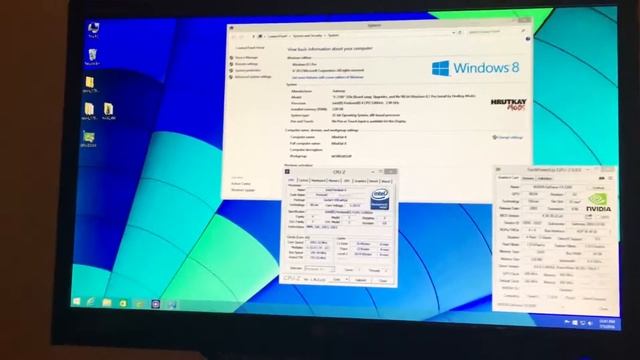The width and height of the screenshot is (640, 360).
Task: Open This PC desktop icon
Action: [x=93, y=29]
